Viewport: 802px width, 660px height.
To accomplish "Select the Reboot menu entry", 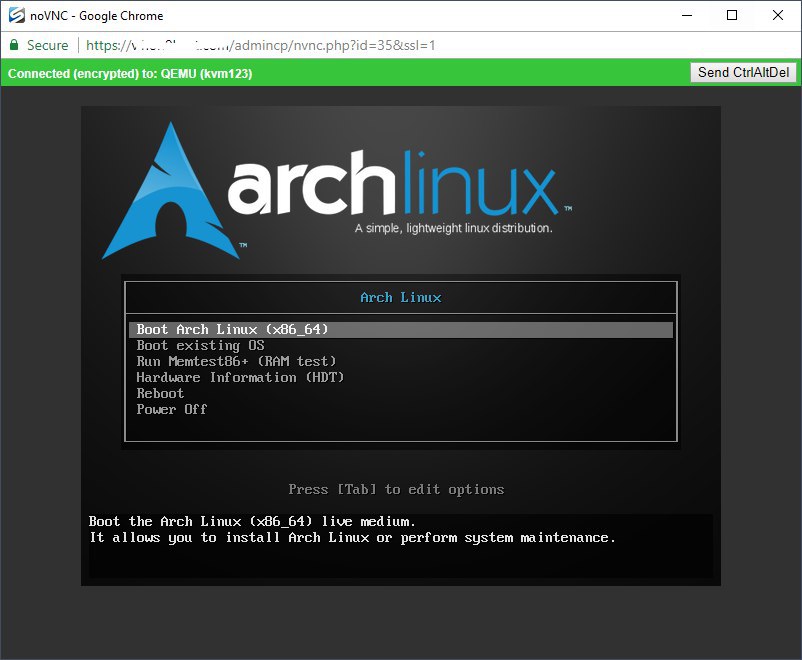I will (x=160, y=393).
